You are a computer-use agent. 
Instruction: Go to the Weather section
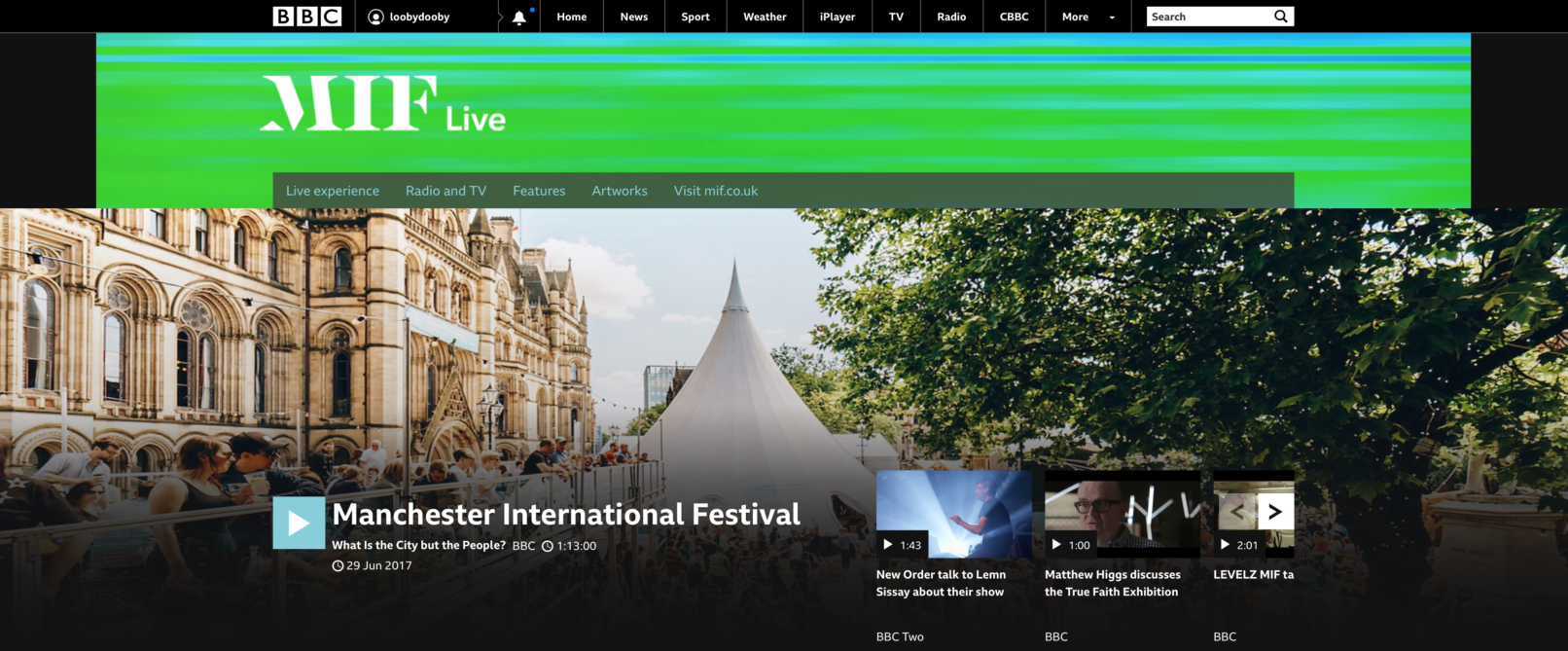coord(765,17)
